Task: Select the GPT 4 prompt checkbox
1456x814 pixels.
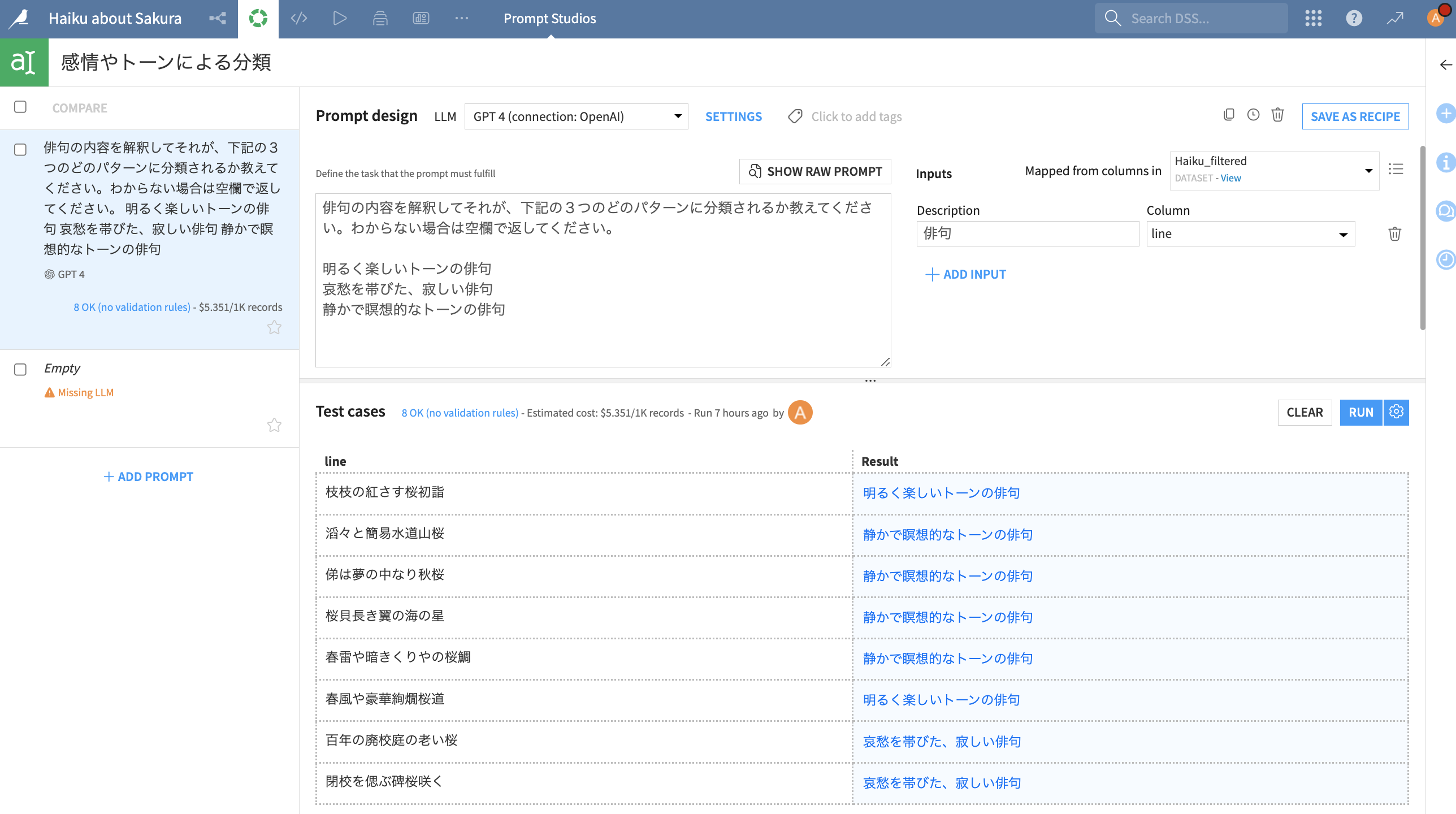Action: (20, 150)
